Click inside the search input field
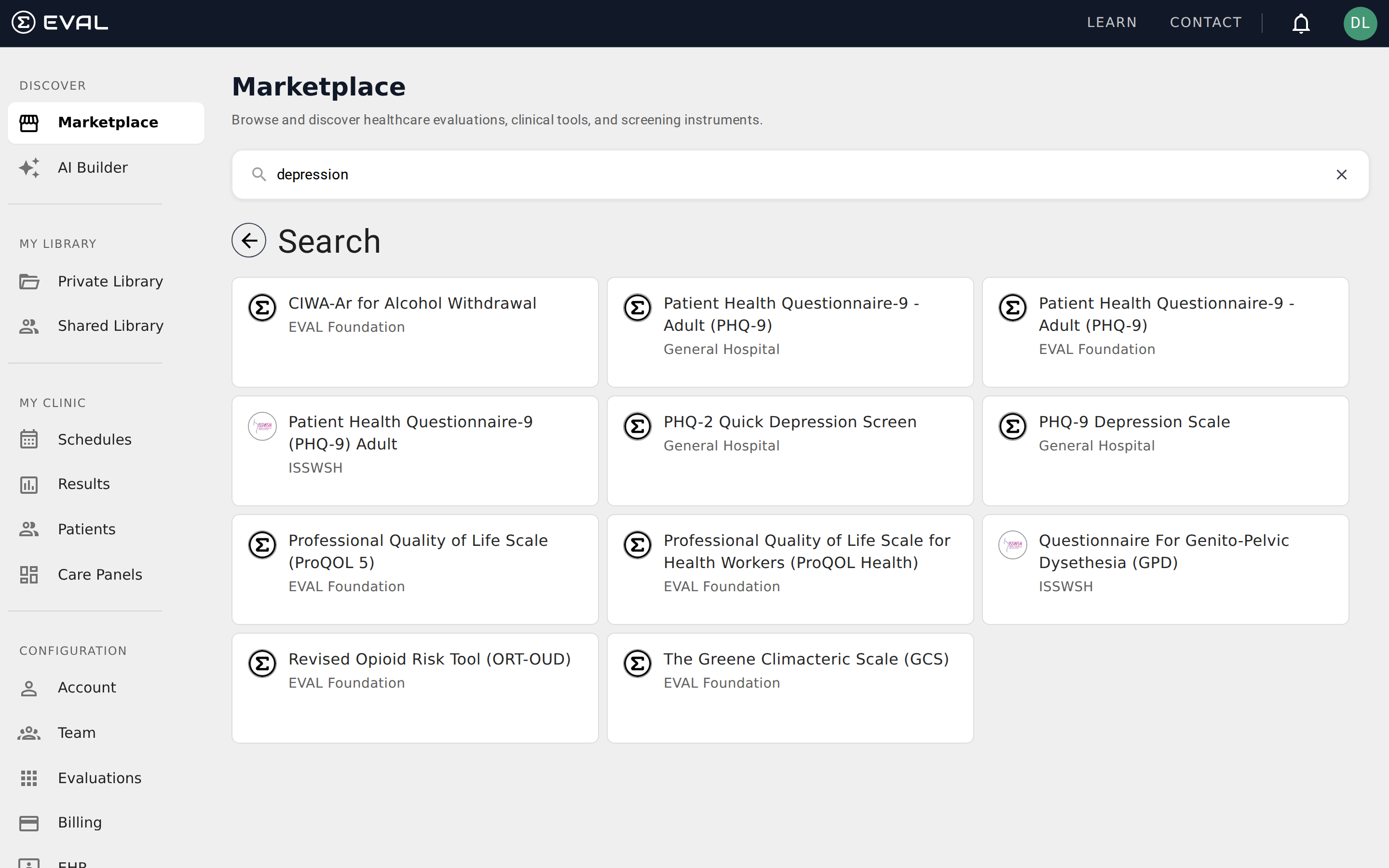This screenshot has height=868, width=1389. click(x=689, y=174)
